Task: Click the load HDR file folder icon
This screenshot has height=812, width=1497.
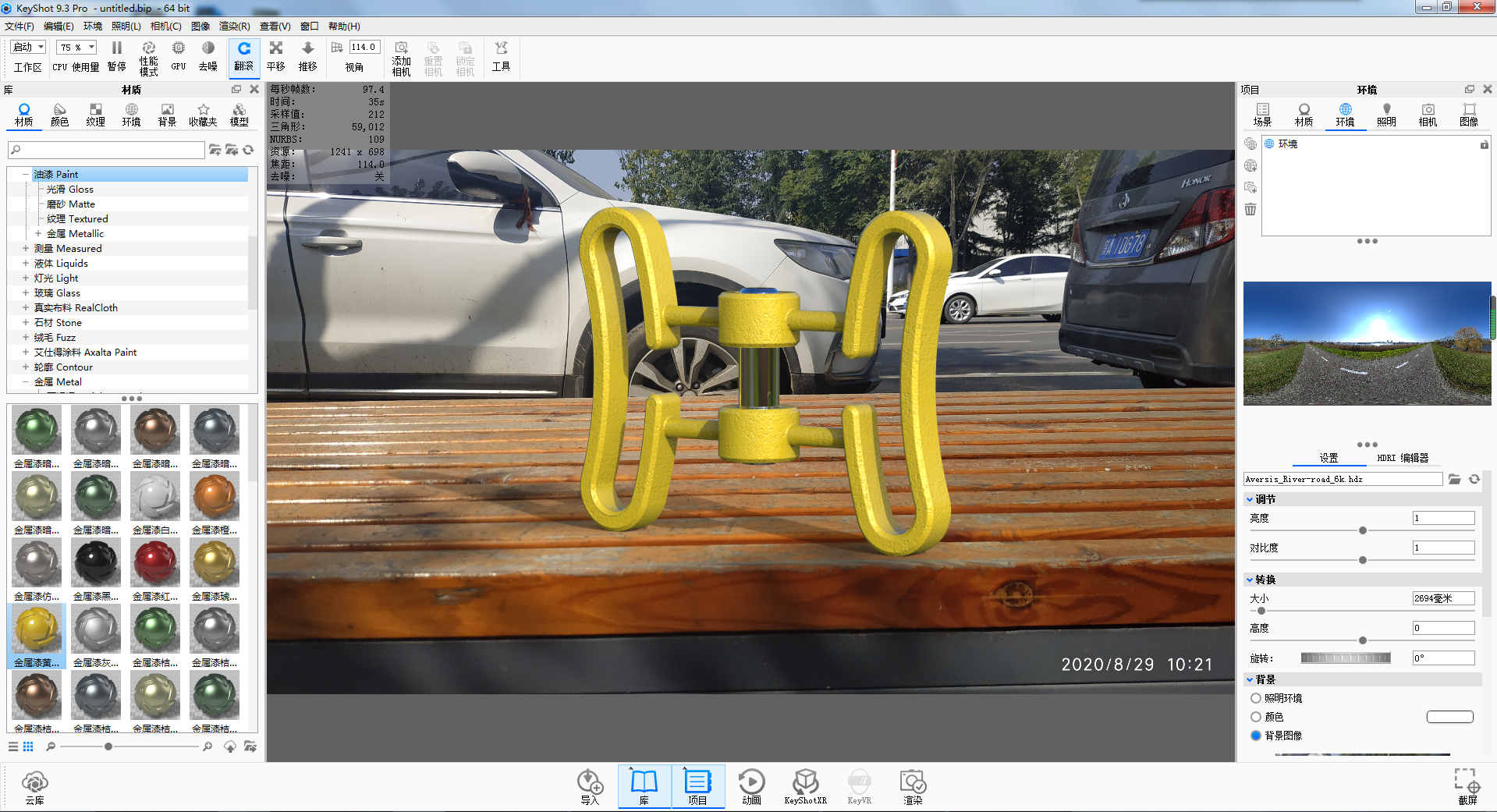Action: click(1455, 479)
